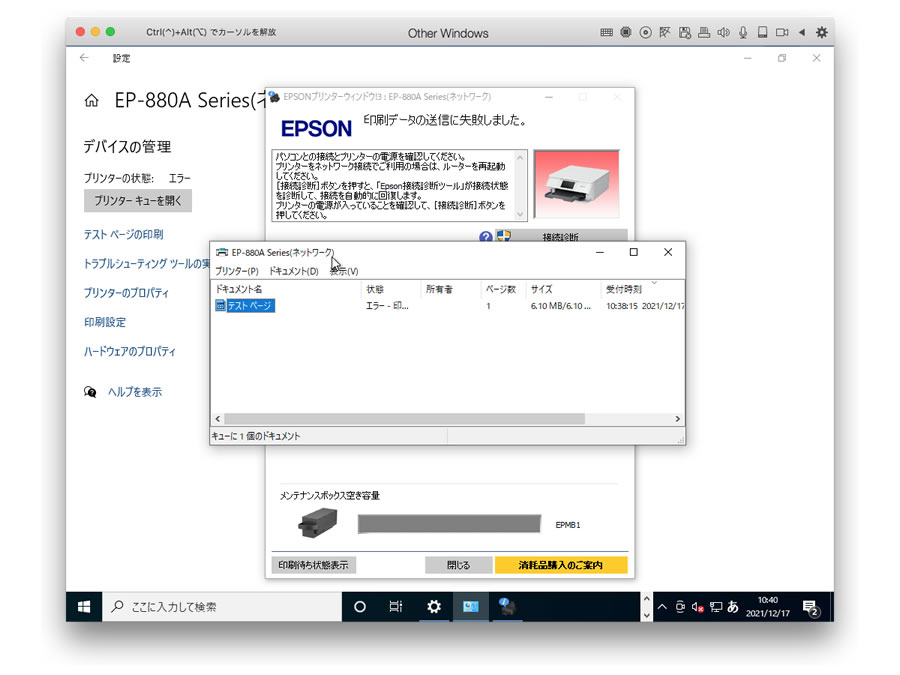Switch to Settings gear on taskbar
The width and height of the screenshot is (900, 675).
[434, 607]
